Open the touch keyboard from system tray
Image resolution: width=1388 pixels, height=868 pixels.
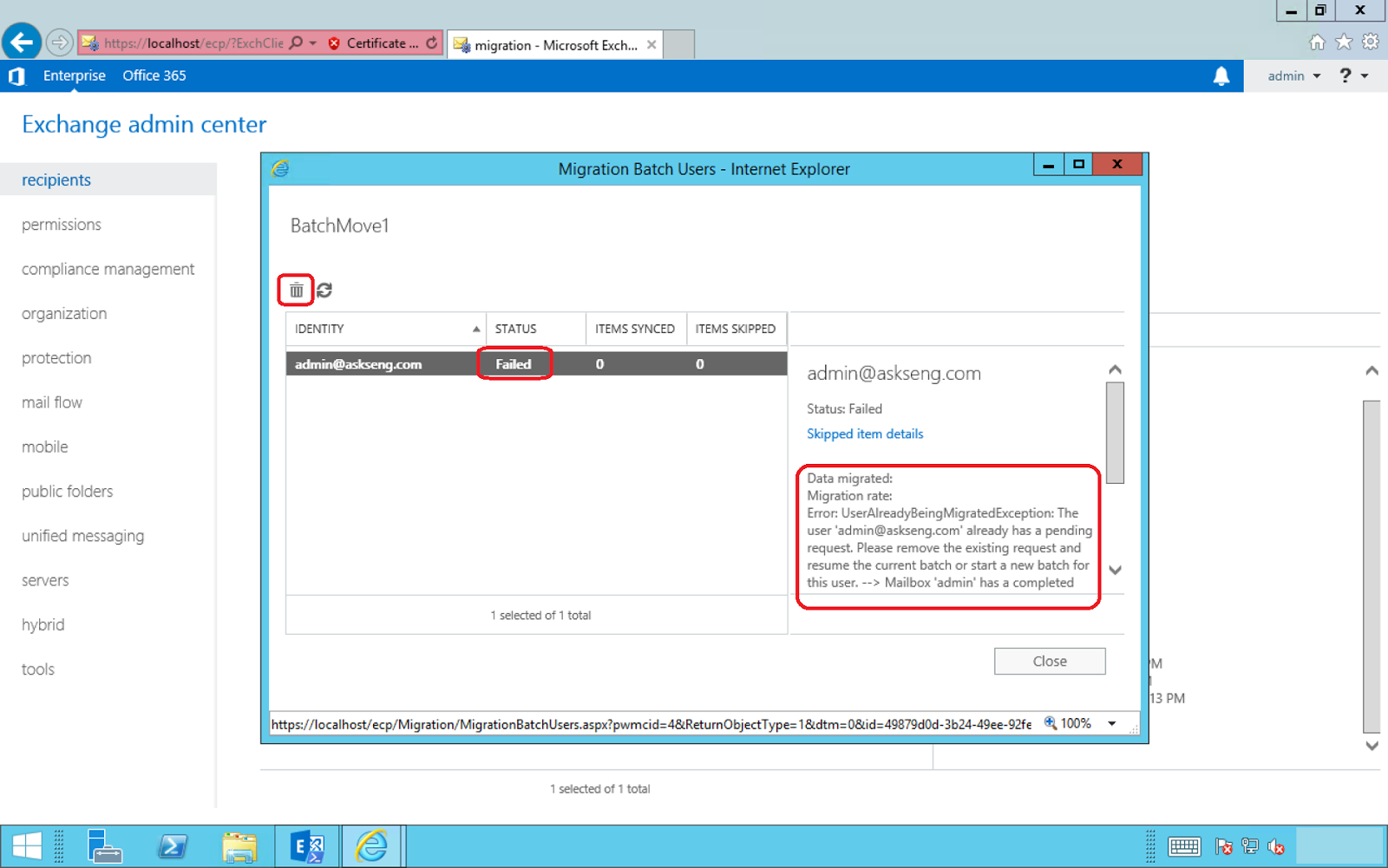pyautogui.click(x=1185, y=846)
